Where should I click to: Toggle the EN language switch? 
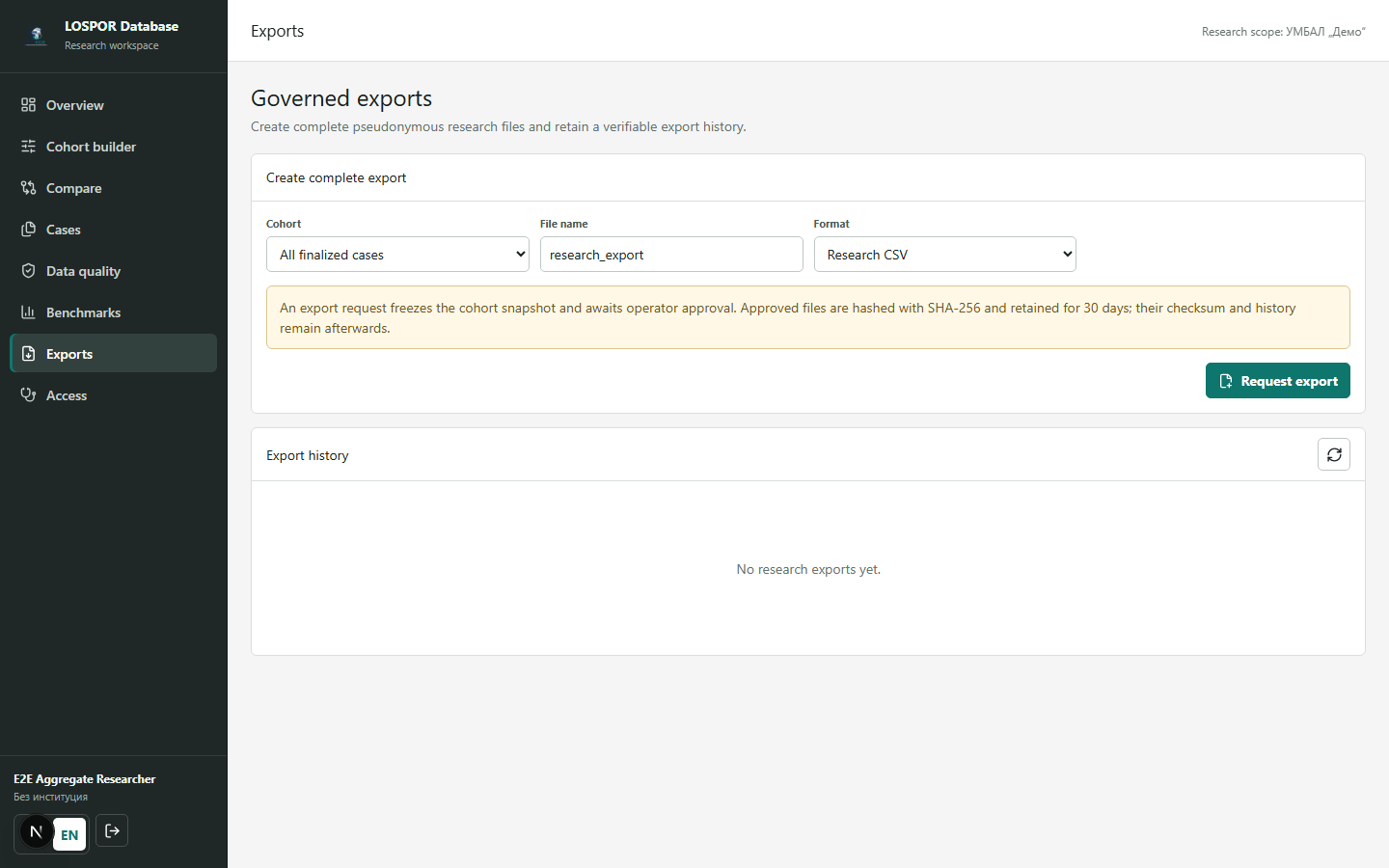tap(69, 835)
